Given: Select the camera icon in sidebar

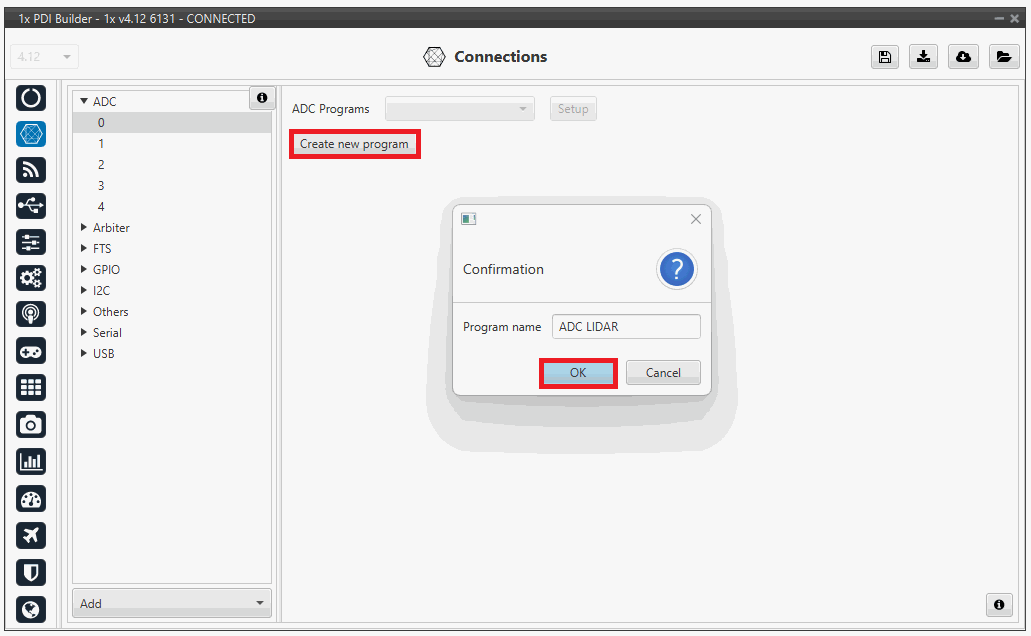Looking at the screenshot, I should point(32,425).
